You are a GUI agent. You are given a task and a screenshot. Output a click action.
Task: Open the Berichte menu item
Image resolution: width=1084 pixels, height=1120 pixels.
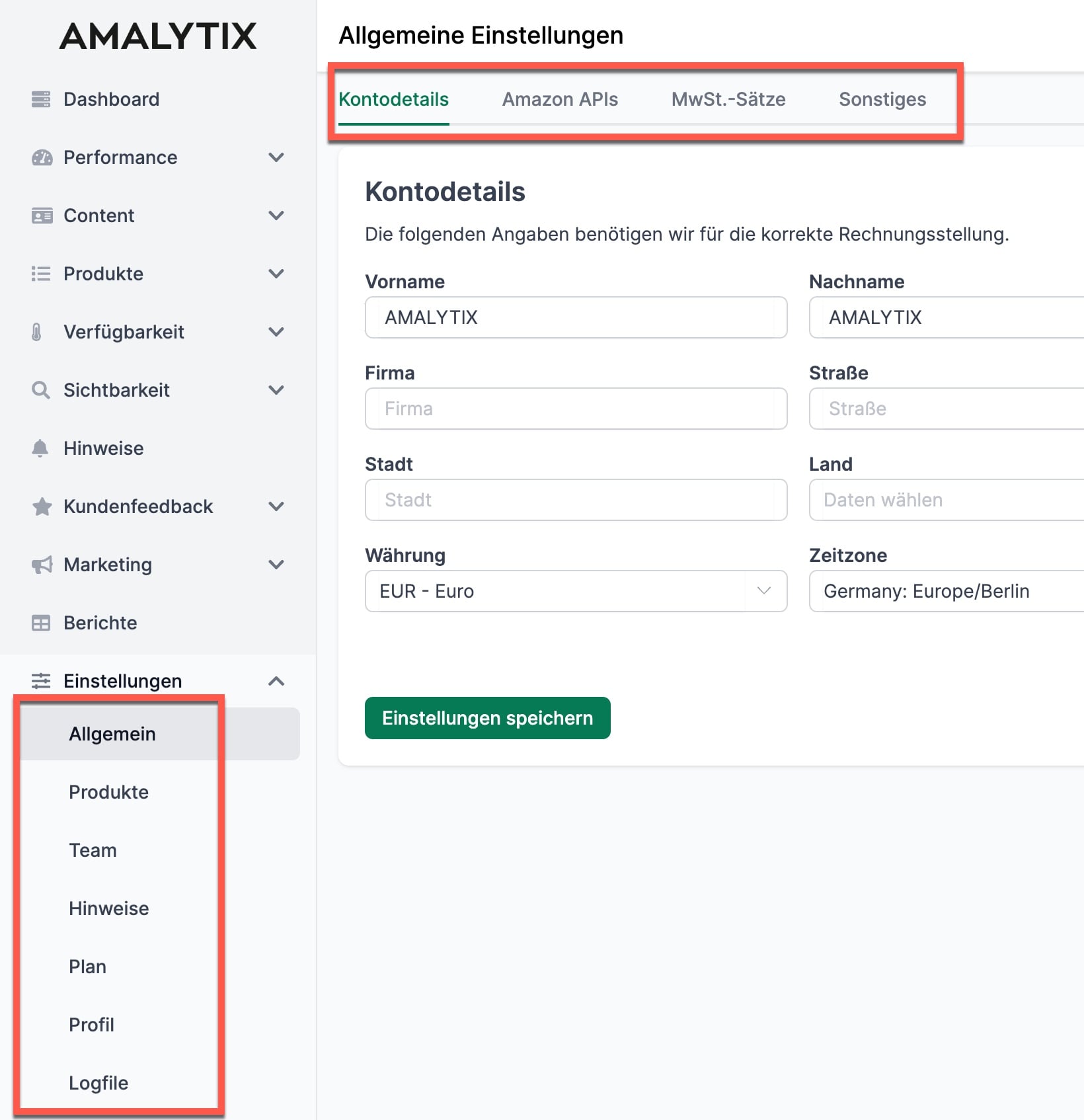click(x=100, y=623)
